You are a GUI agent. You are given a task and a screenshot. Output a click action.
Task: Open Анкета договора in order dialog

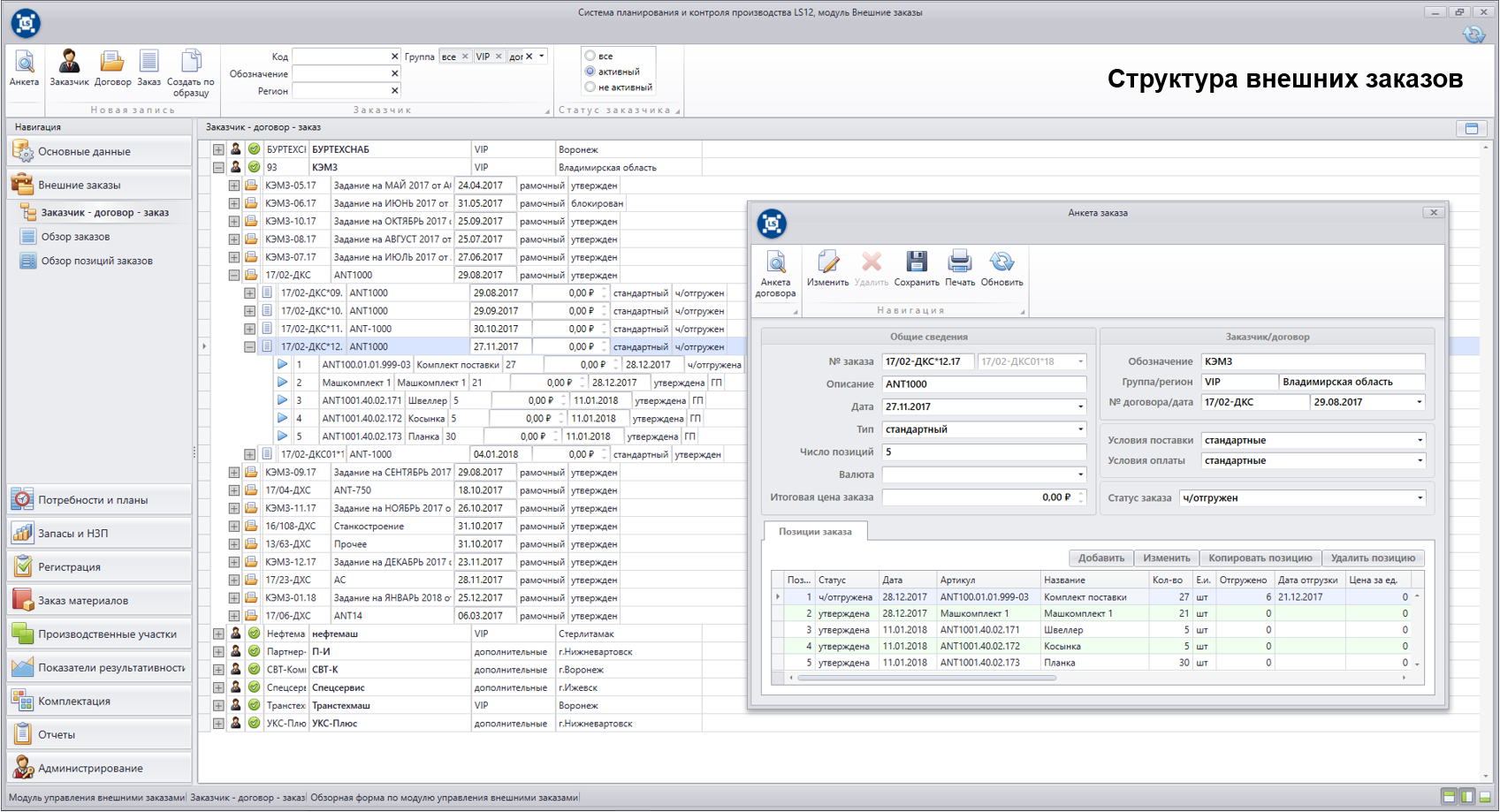pos(775,273)
